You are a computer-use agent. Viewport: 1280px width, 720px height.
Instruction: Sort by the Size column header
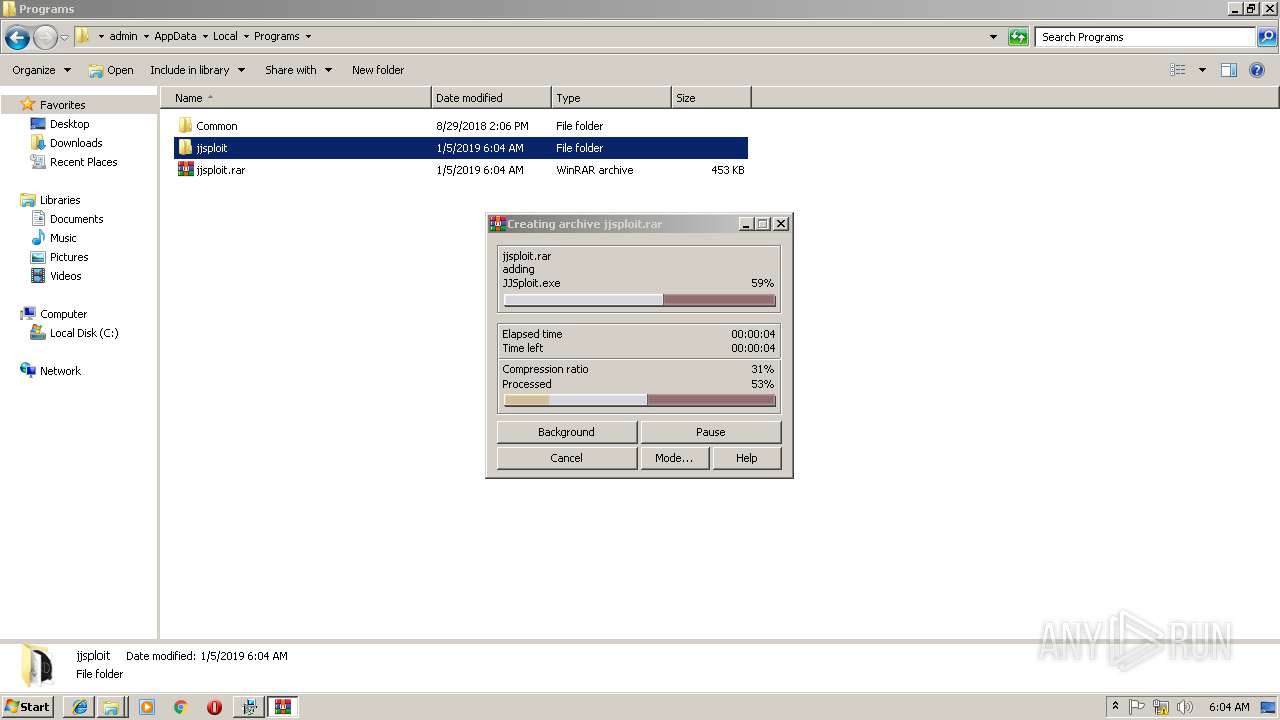(x=711, y=98)
